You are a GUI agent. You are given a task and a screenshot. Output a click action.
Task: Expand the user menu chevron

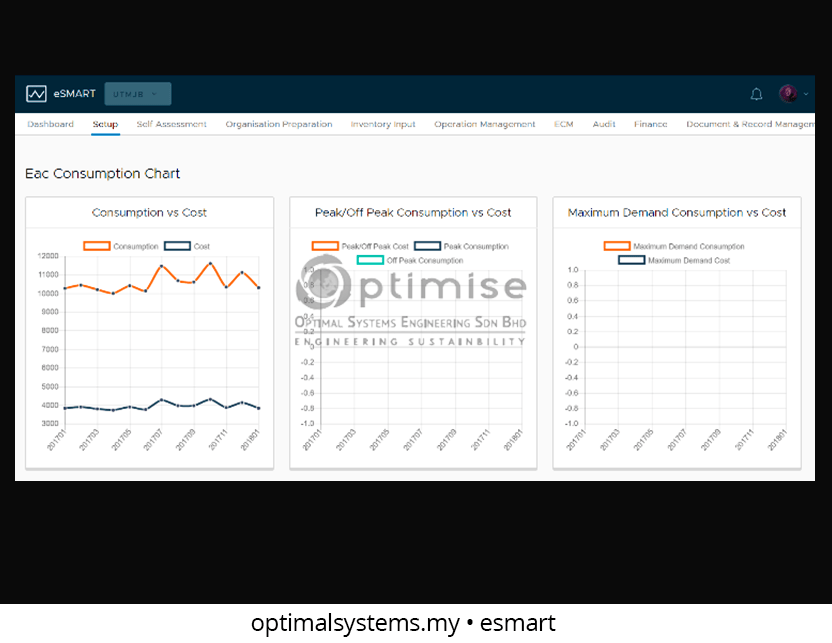click(x=806, y=94)
